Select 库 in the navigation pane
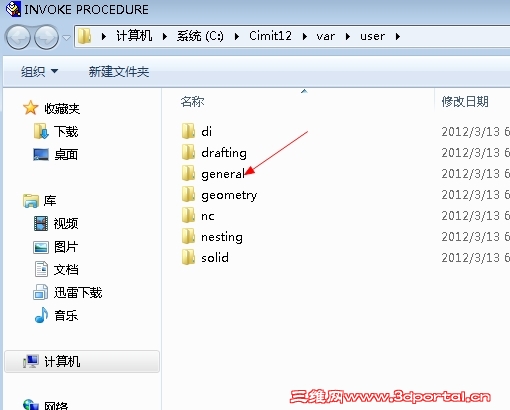This screenshot has height=410, width=510. (50, 201)
